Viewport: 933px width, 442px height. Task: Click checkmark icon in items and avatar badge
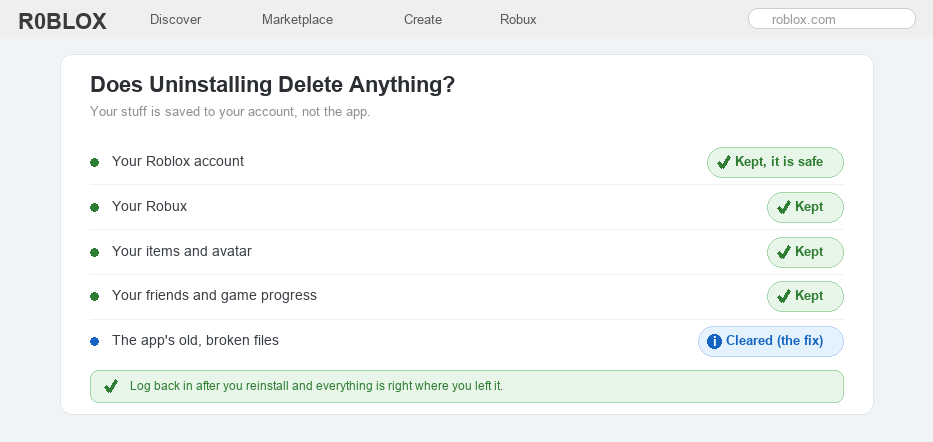point(784,252)
